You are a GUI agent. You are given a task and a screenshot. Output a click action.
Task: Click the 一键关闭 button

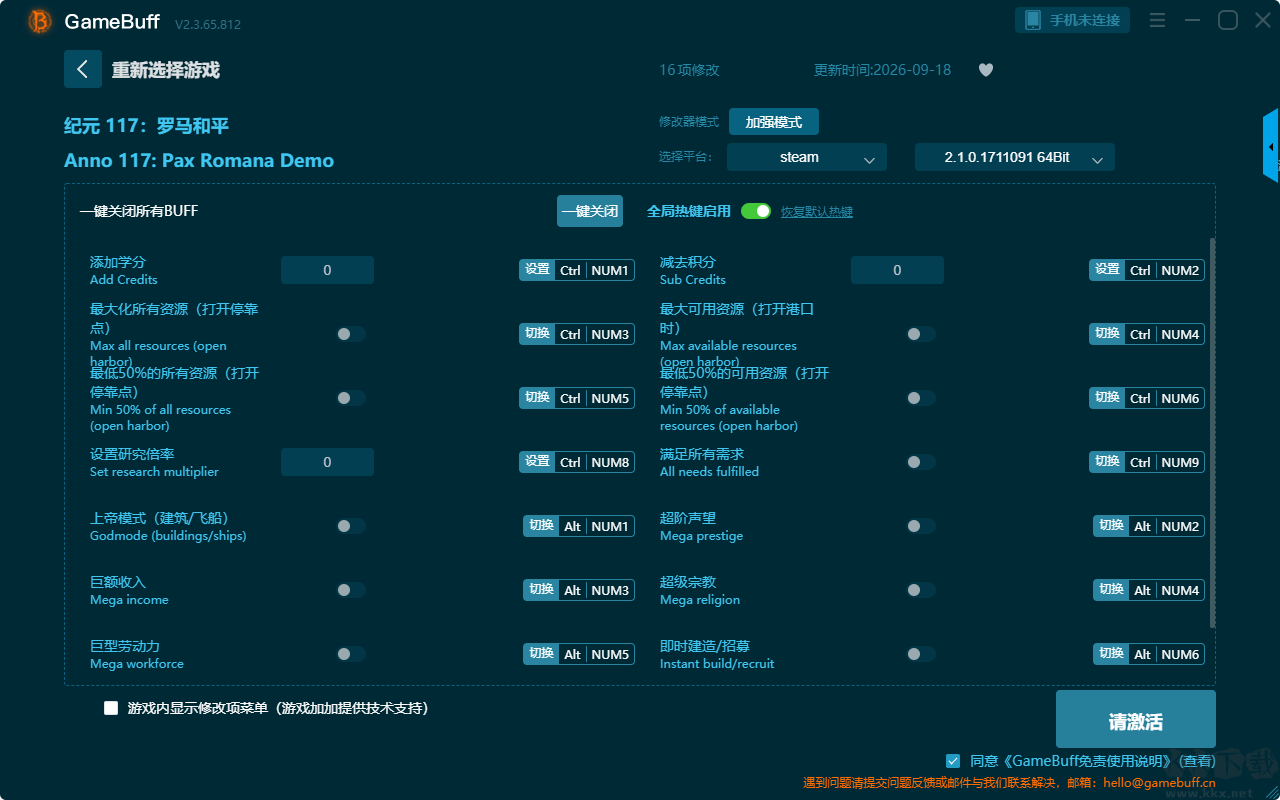590,211
